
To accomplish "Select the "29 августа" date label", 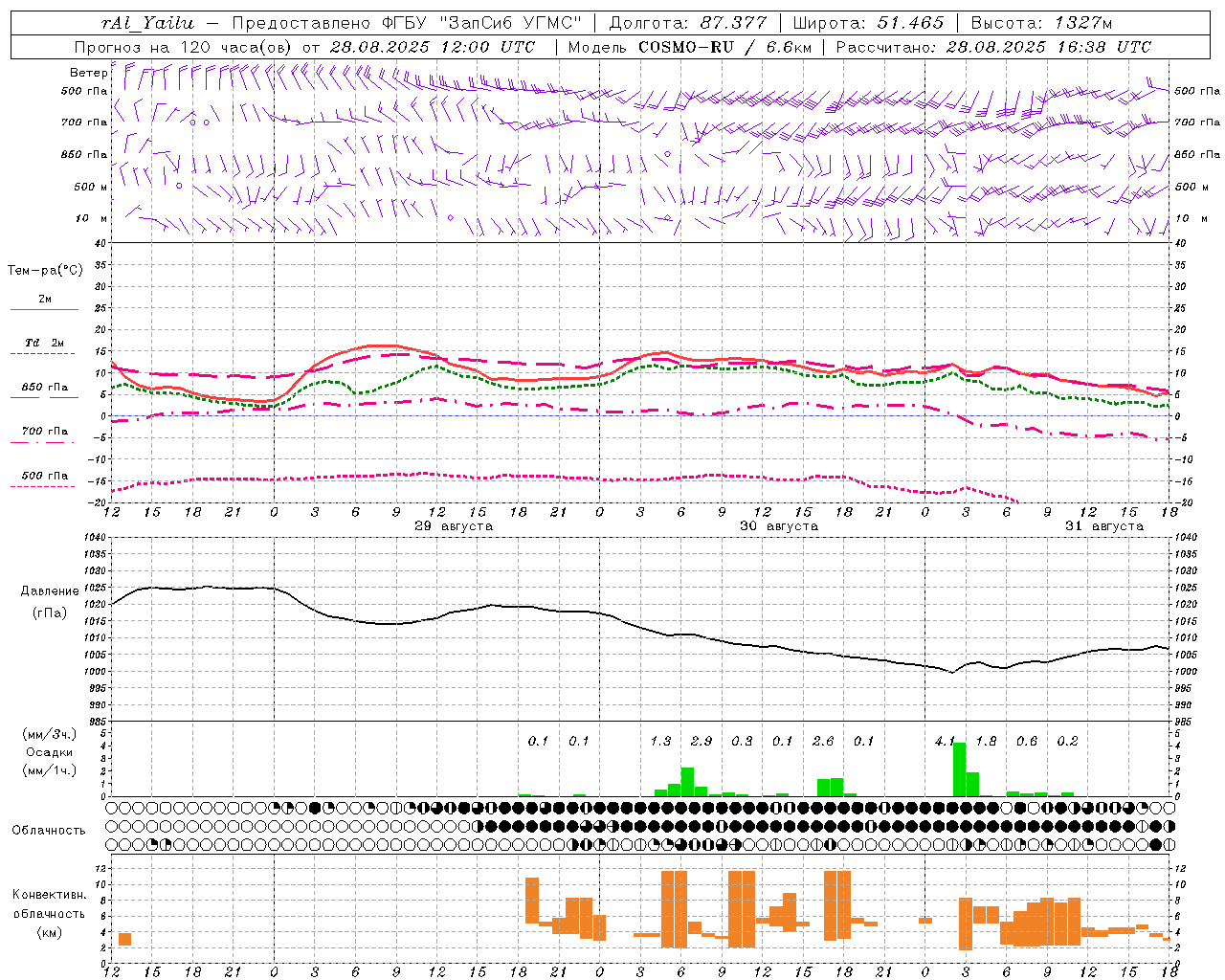I will [x=454, y=526].
